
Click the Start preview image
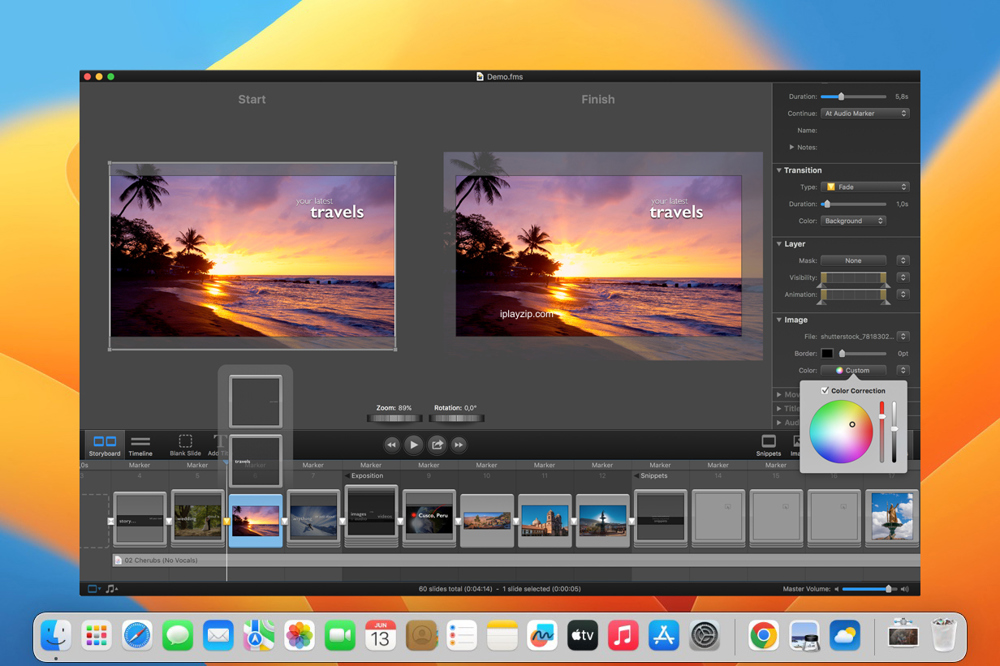253,256
